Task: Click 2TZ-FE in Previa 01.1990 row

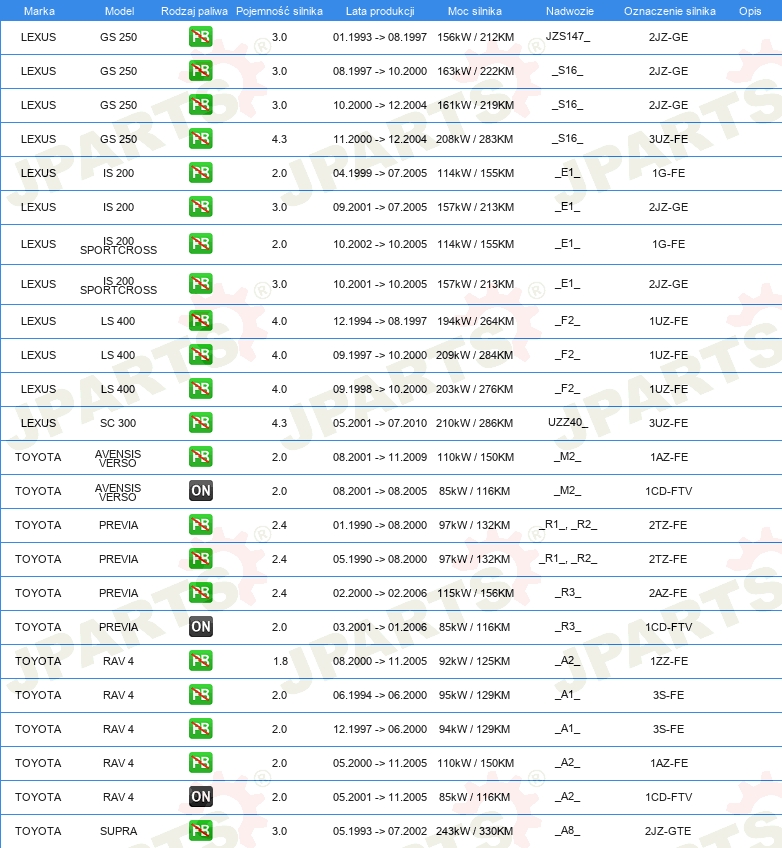Action: [668, 525]
